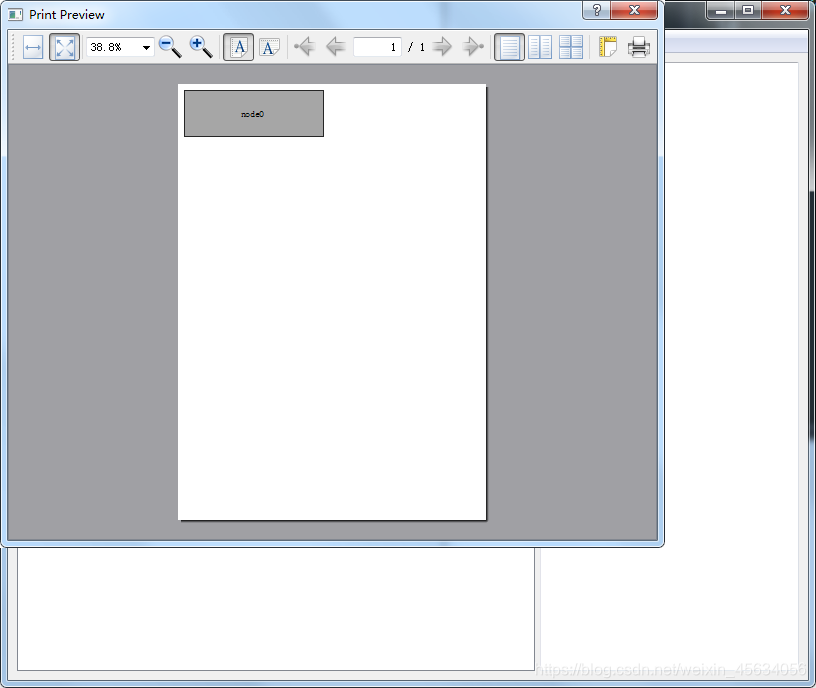Open the zoom percentage dropdown
Viewport: 816px width, 688px height.
point(146,47)
